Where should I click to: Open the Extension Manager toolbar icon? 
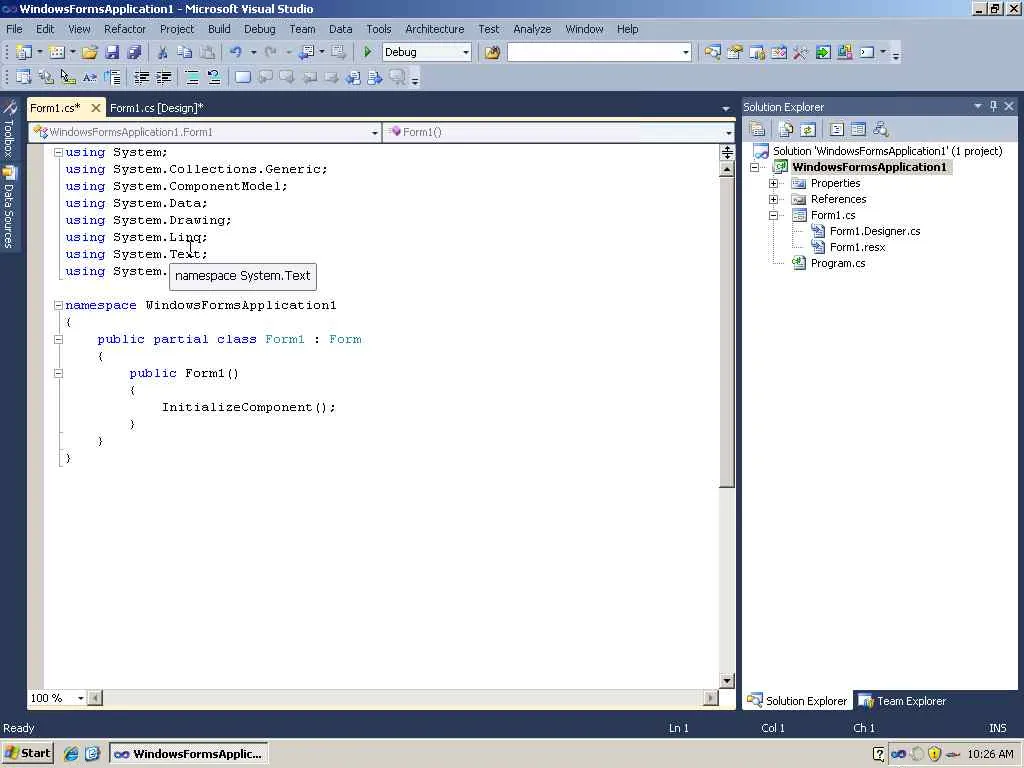pos(845,52)
